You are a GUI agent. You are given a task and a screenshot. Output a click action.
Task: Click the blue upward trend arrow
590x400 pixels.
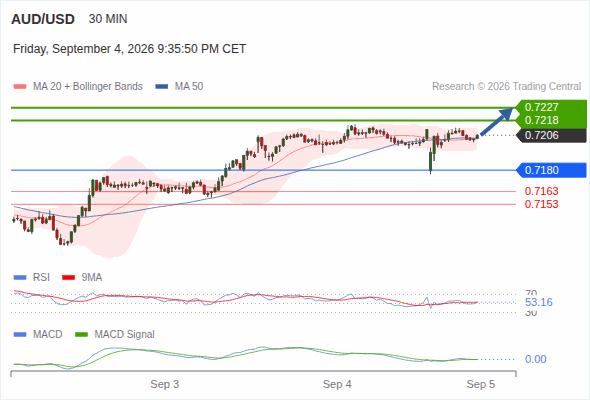(x=497, y=121)
